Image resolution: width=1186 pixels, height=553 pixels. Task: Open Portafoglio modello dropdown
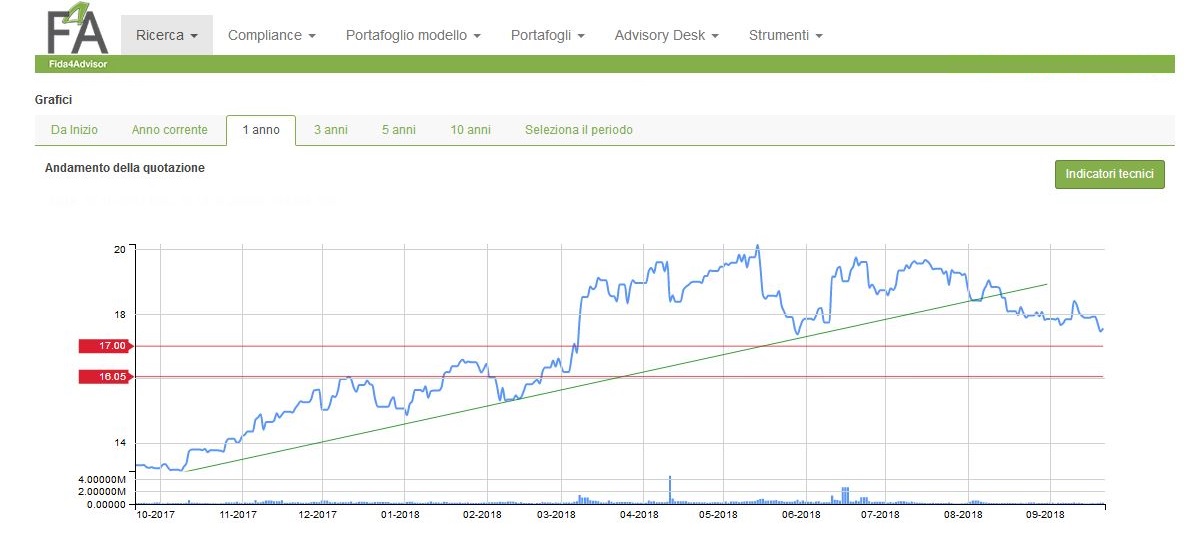(x=413, y=35)
